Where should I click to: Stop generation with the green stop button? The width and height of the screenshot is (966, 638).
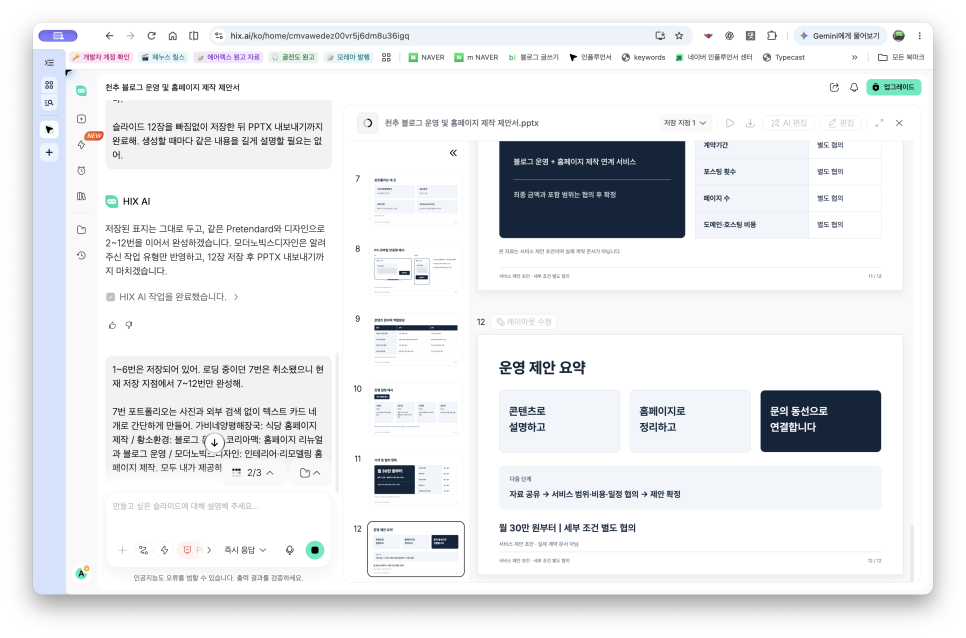click(x=315, y=550)
